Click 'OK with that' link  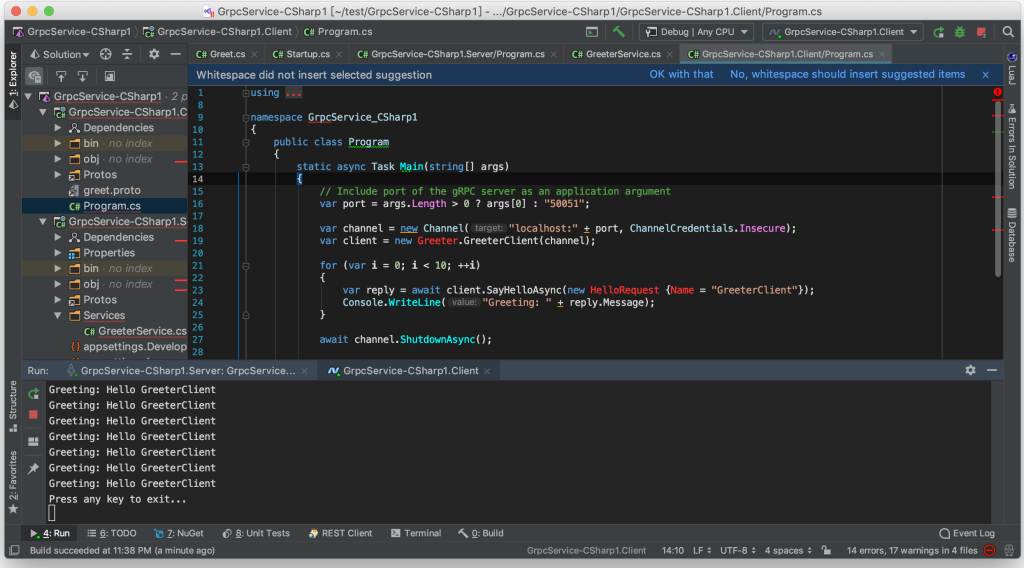[x=681, y=74]
